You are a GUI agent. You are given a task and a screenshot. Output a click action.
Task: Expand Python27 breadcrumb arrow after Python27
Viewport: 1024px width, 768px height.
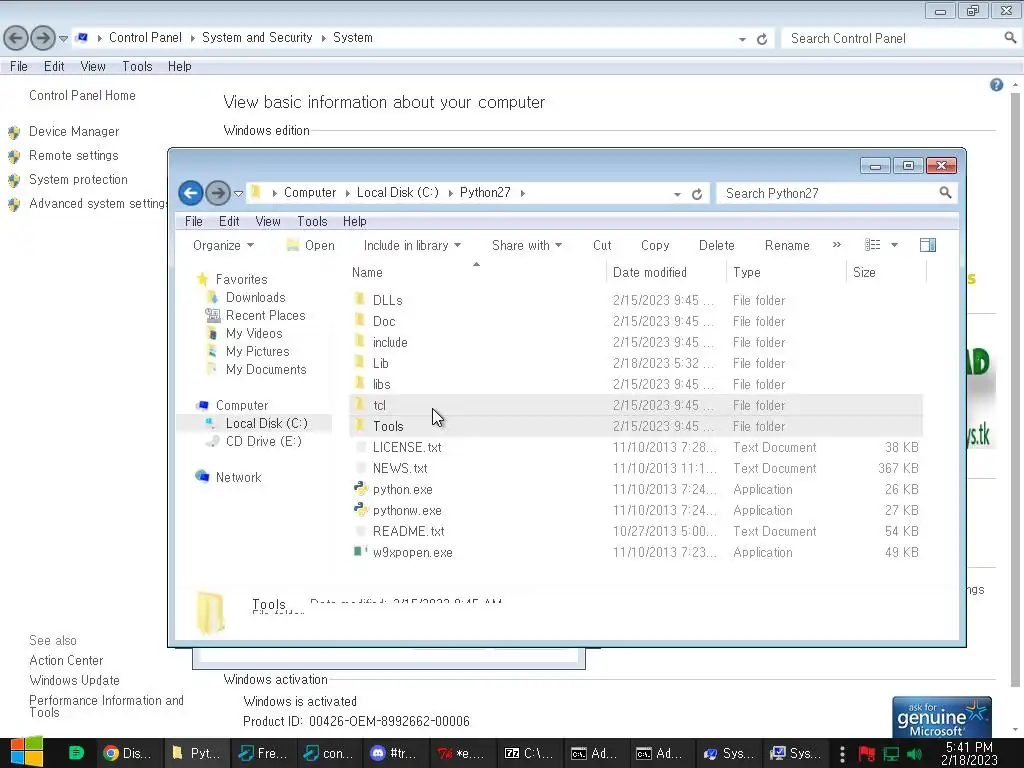(x=522, y=193)
